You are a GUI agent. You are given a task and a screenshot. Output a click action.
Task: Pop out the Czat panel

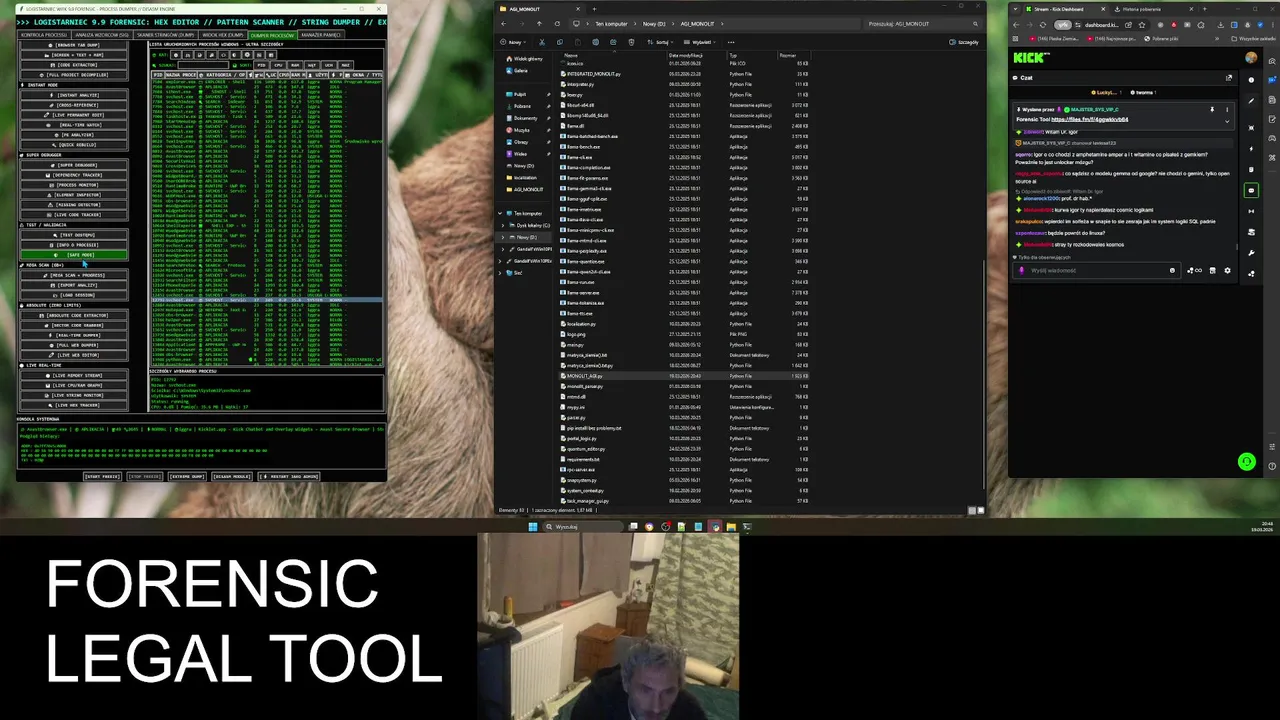click(1229, 78)
